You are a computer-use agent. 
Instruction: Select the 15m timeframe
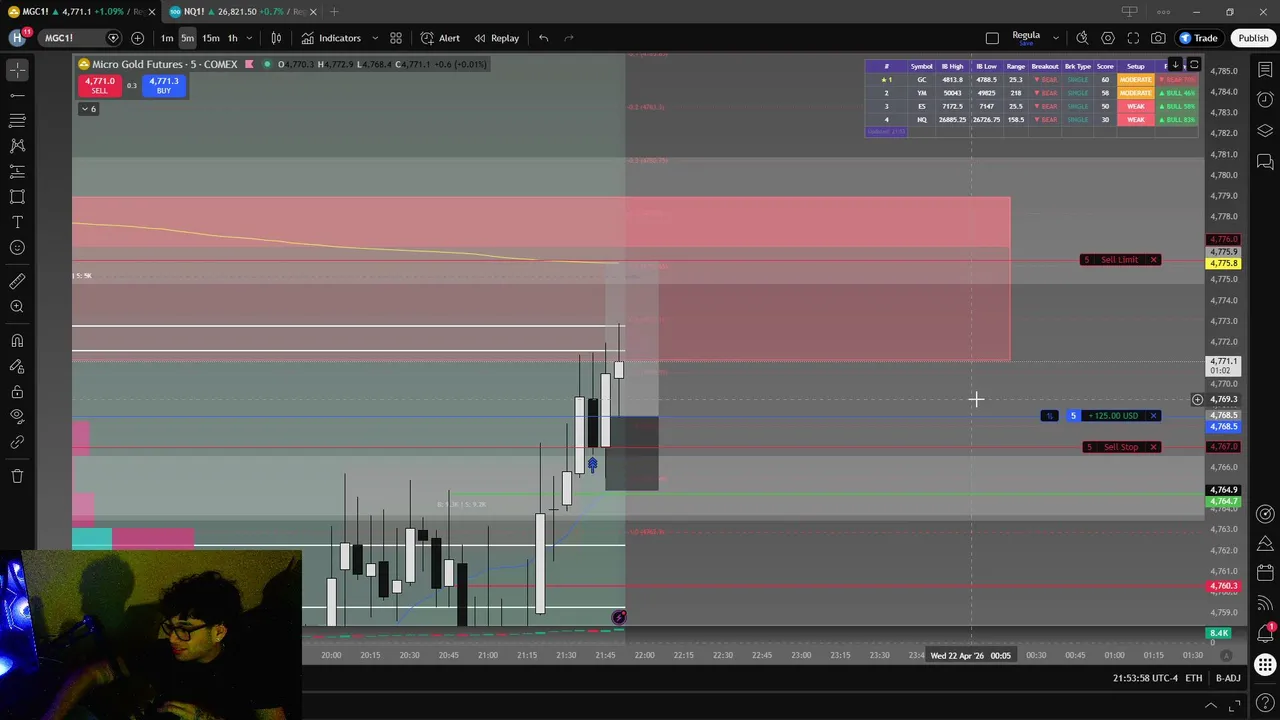(211, 38)
